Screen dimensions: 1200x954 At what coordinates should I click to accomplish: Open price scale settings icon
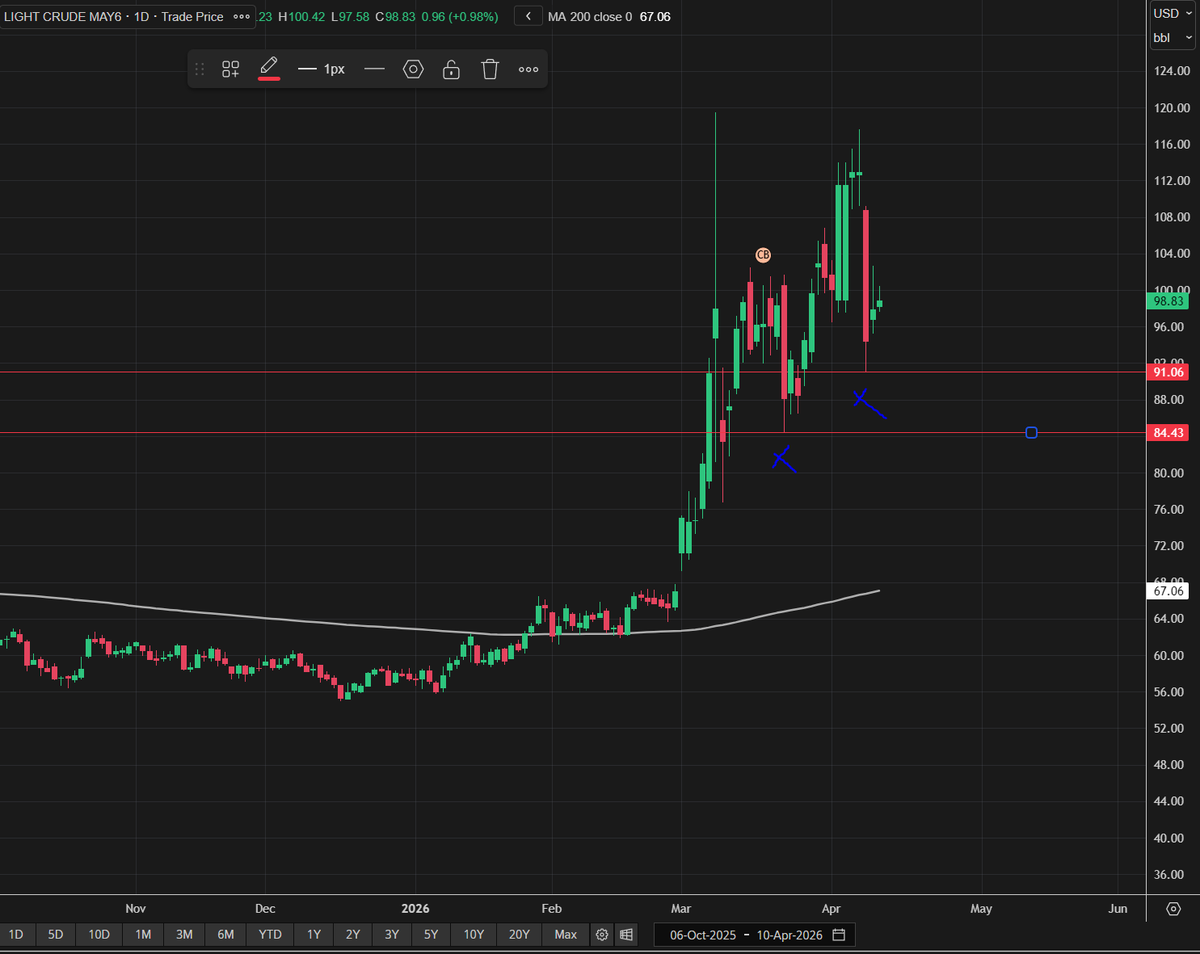coord(1173,908)
